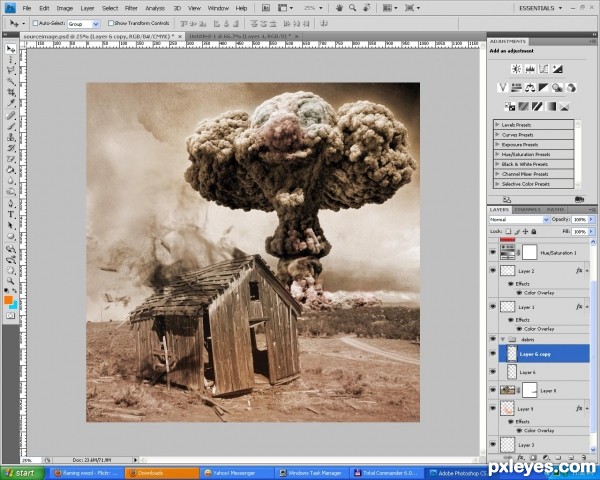This screenshot has width=600, height=480.
Task: Toggle lock transparent pixels
Action: [x=508, y=232]
